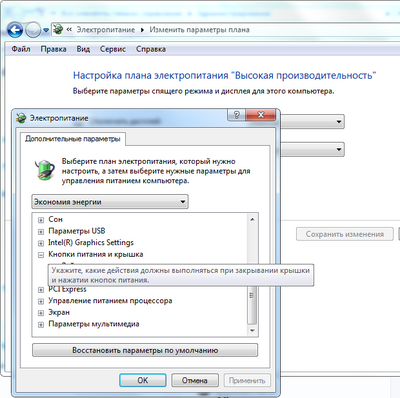Open the Вид menu
Image resolution: width=400 pixels, height=398 pixels.
tap(83, 49)
